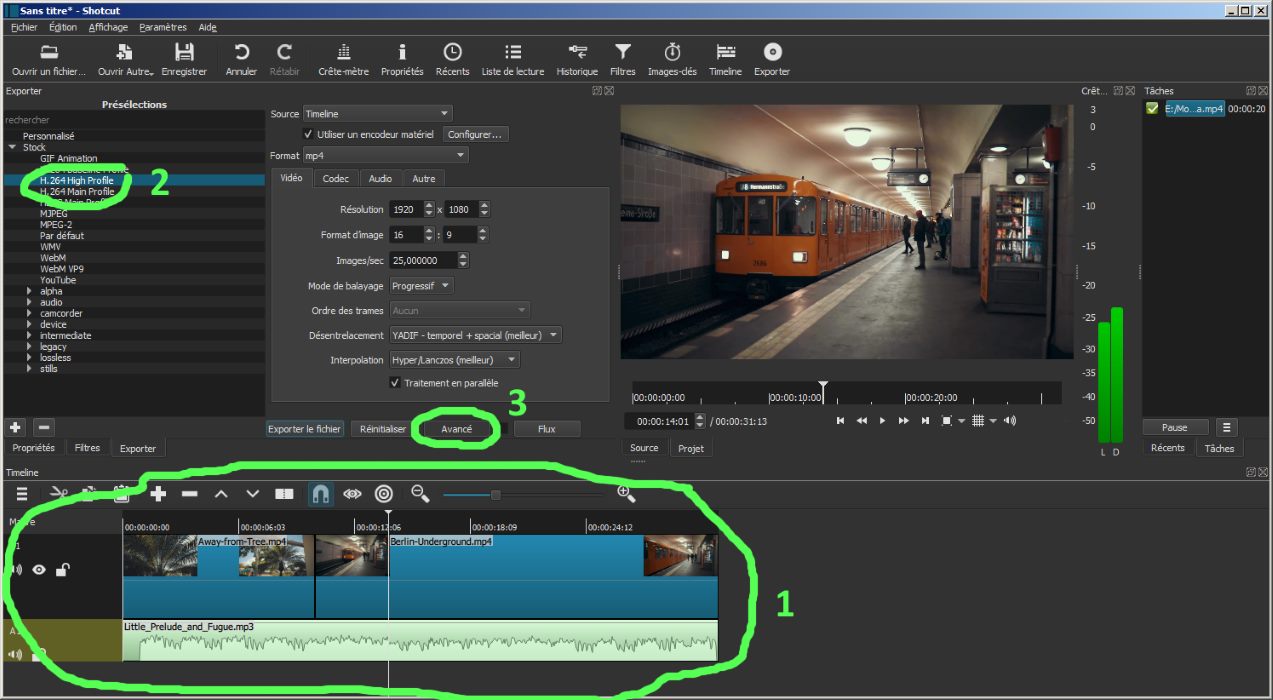Expand the Interpolation dropdown list
This screenshot has width=1273, height=700.
454,360
